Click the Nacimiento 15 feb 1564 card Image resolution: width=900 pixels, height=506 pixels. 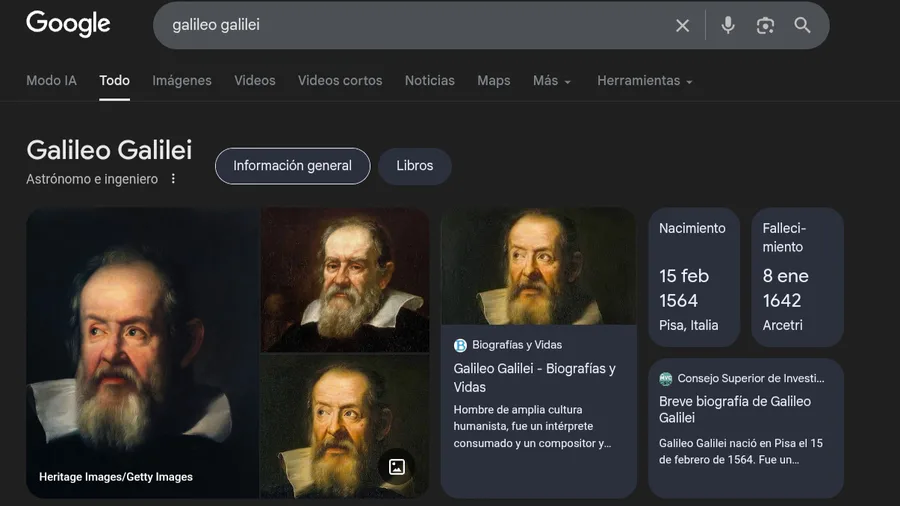pyautogui.click(x=694, y=277)
